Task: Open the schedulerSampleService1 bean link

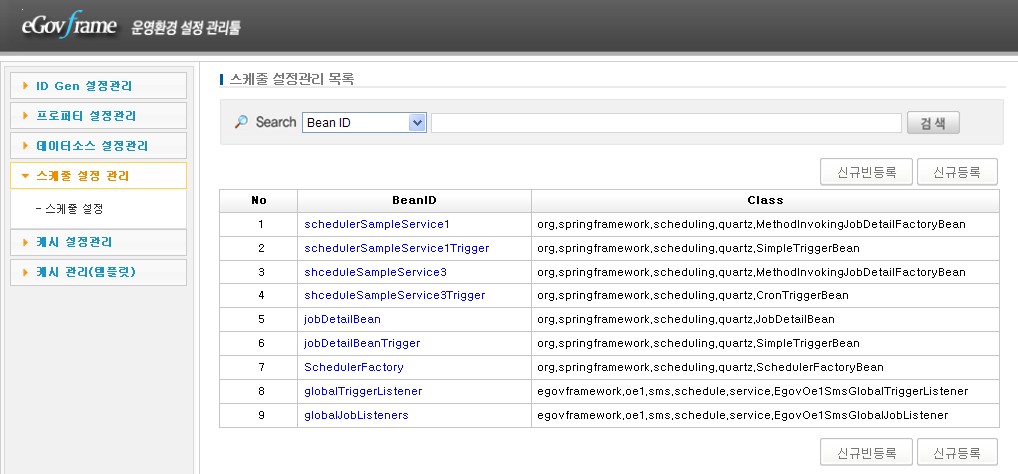Action: pyautogui.click(x=377, y=224)
